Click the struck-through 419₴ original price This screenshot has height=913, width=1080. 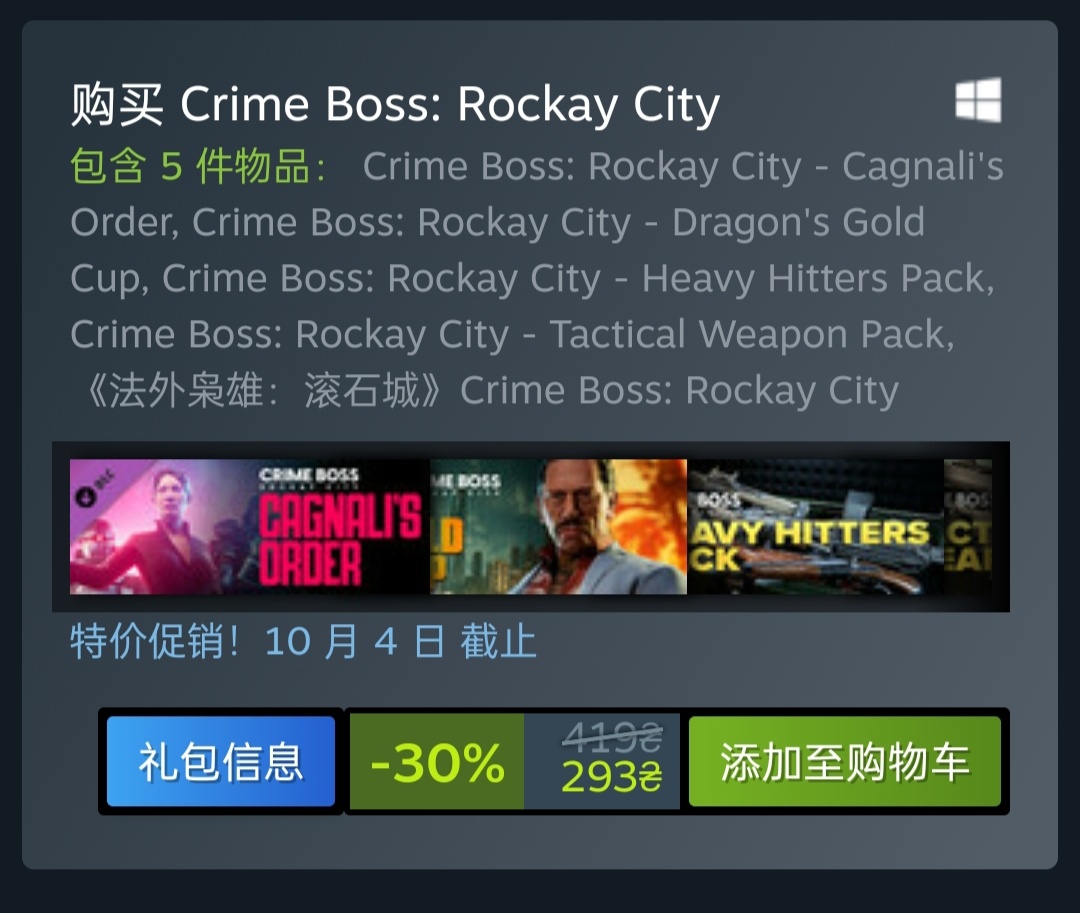pyautogui.click(x=612, y=738)
